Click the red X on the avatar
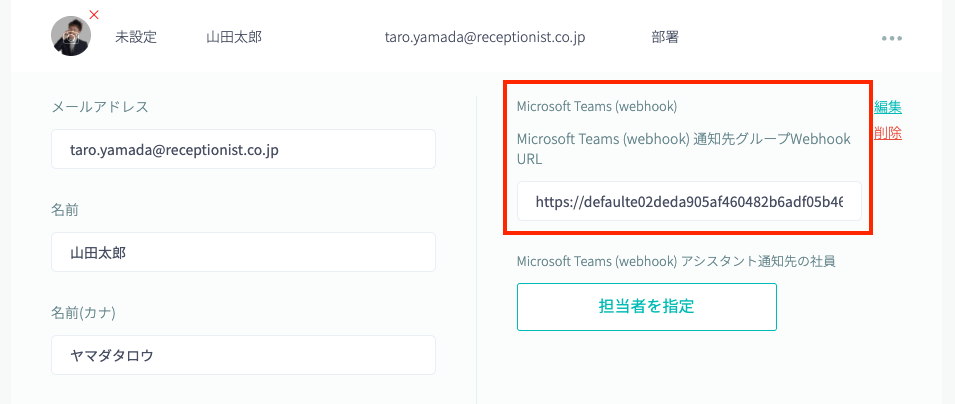Image resolution: width=955 pixels, height=404 pixels. click(94, 14)
